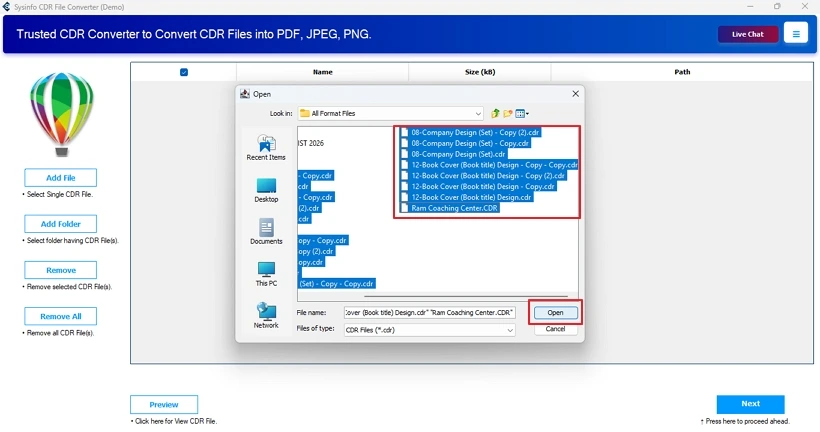Click the horizontal scrollbar in file list
The height and width of the screenshot is (432, 820).
465,296
